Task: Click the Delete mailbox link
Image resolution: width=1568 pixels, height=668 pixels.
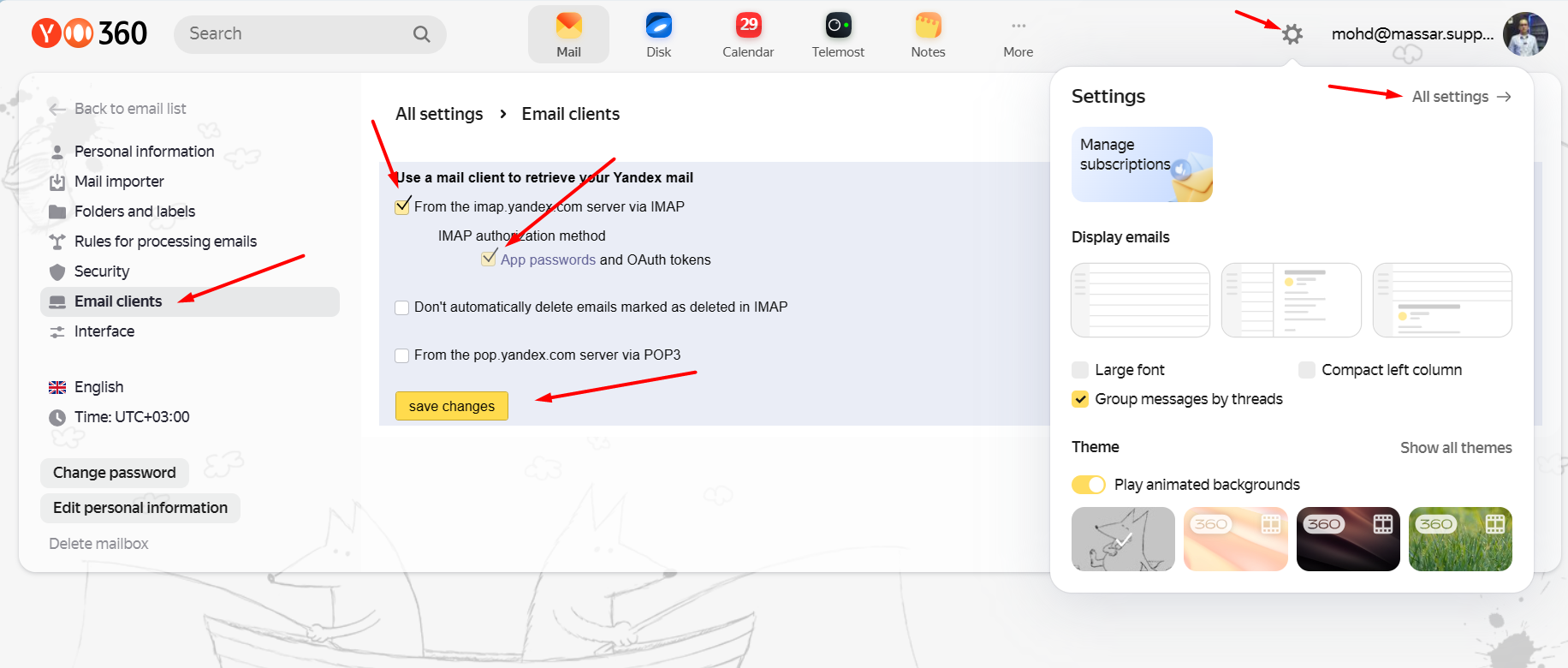Action: [98, 544]
